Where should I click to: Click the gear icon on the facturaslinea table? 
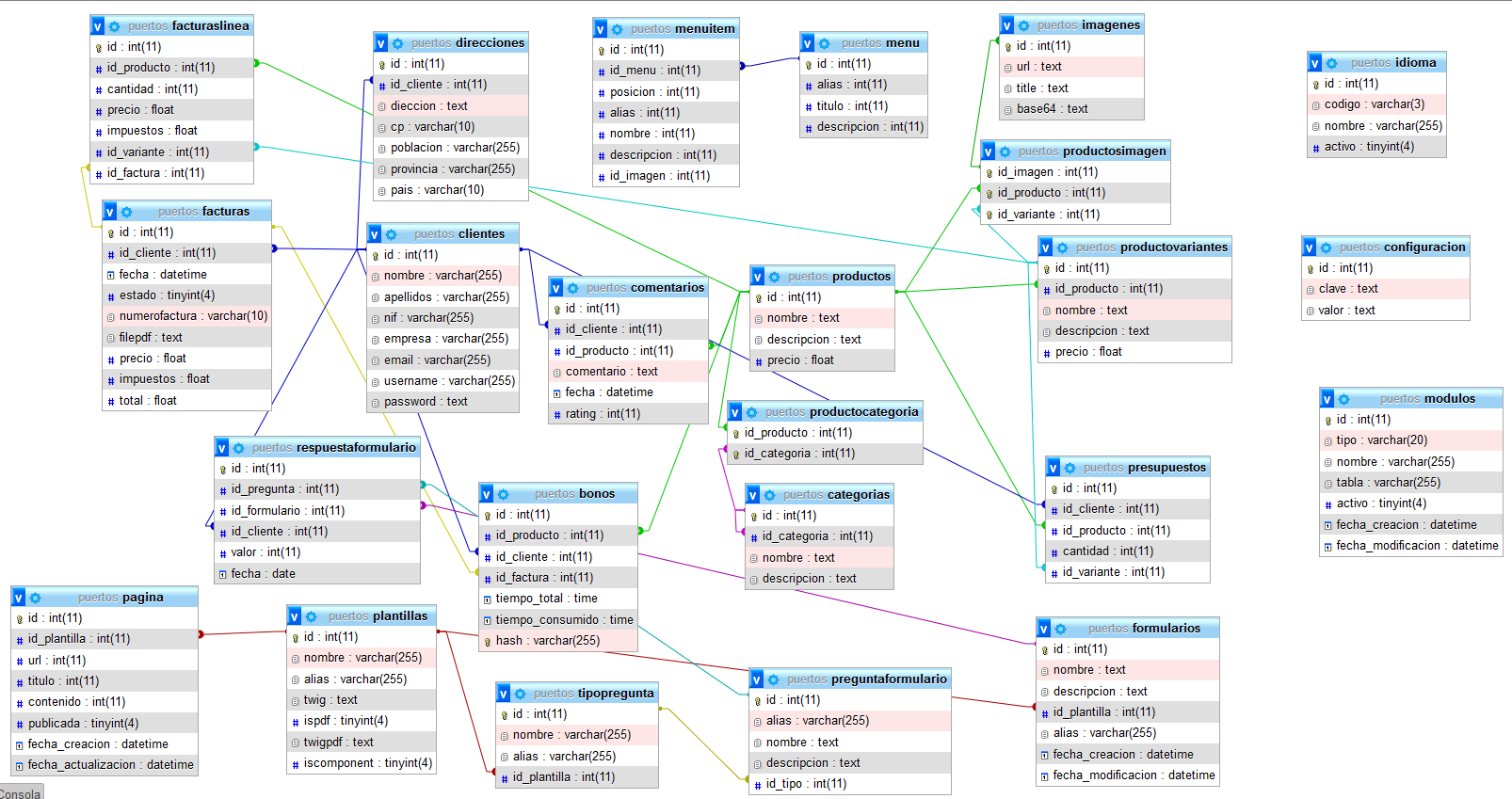(x=115, y=26)
